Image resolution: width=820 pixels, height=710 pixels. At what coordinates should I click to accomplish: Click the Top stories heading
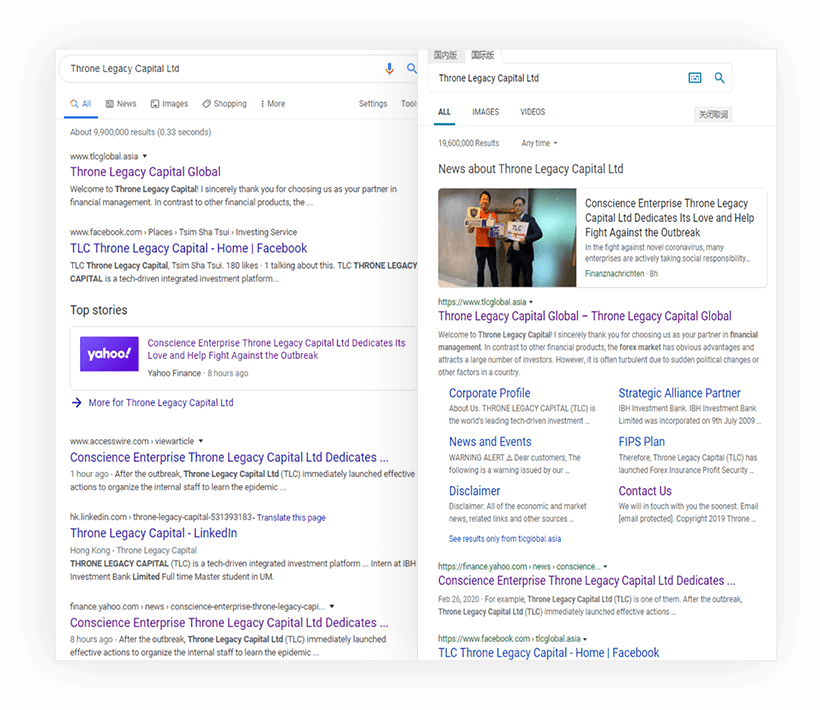click(x=99, y=310)
